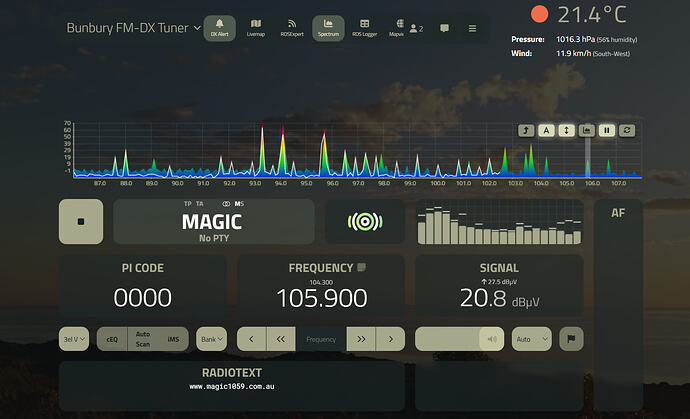690x419 pixels.
Task: Open the Auto bandwidth dropdown menu
Action: click(530, 339)
